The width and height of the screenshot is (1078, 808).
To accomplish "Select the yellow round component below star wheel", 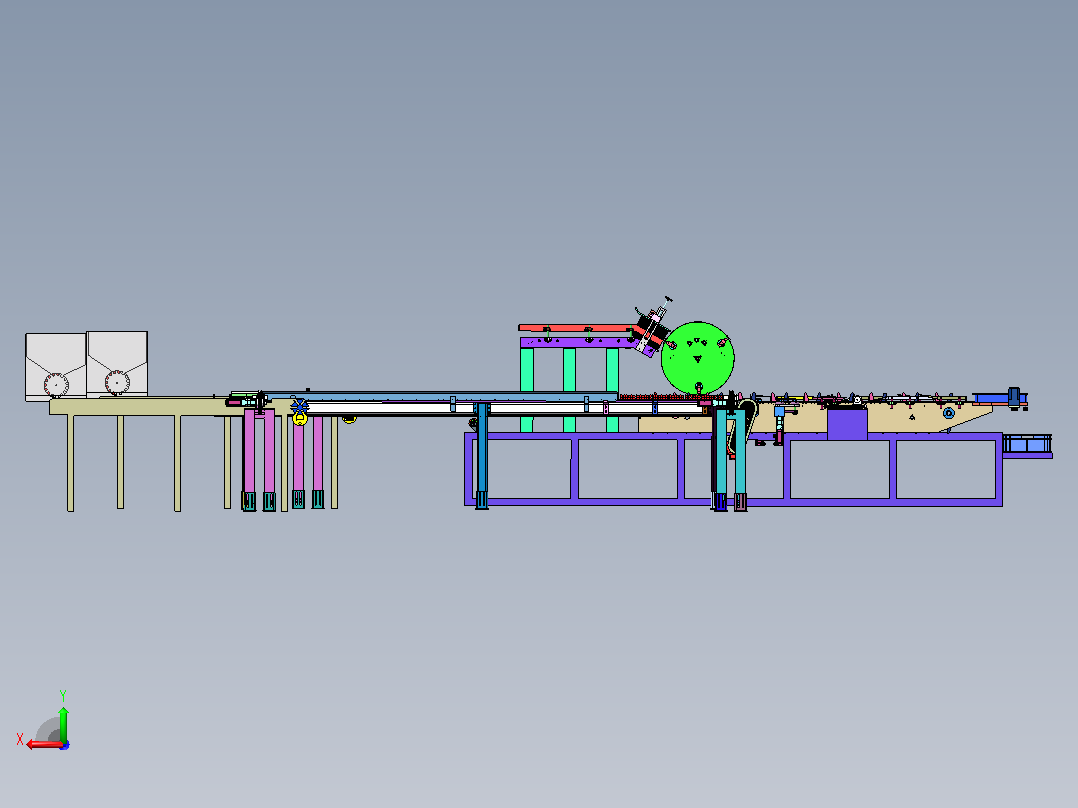I will coord(300,418).
